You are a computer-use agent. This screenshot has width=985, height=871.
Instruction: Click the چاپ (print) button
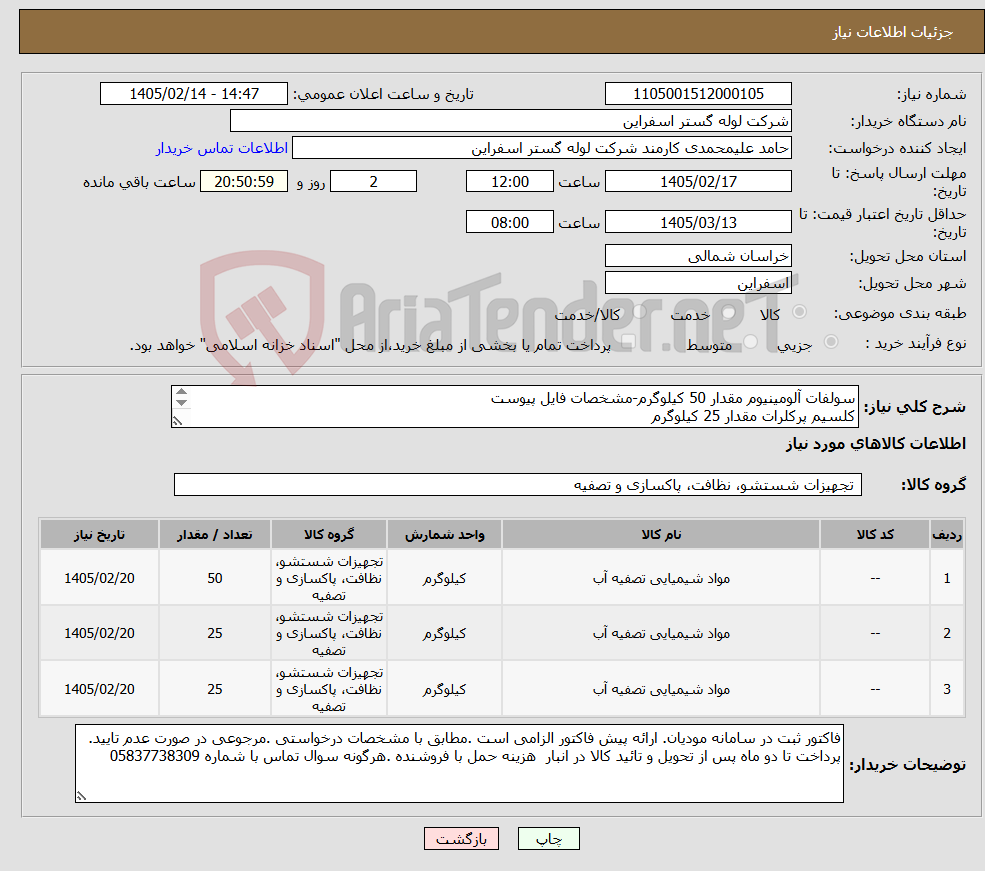[548, 839]
